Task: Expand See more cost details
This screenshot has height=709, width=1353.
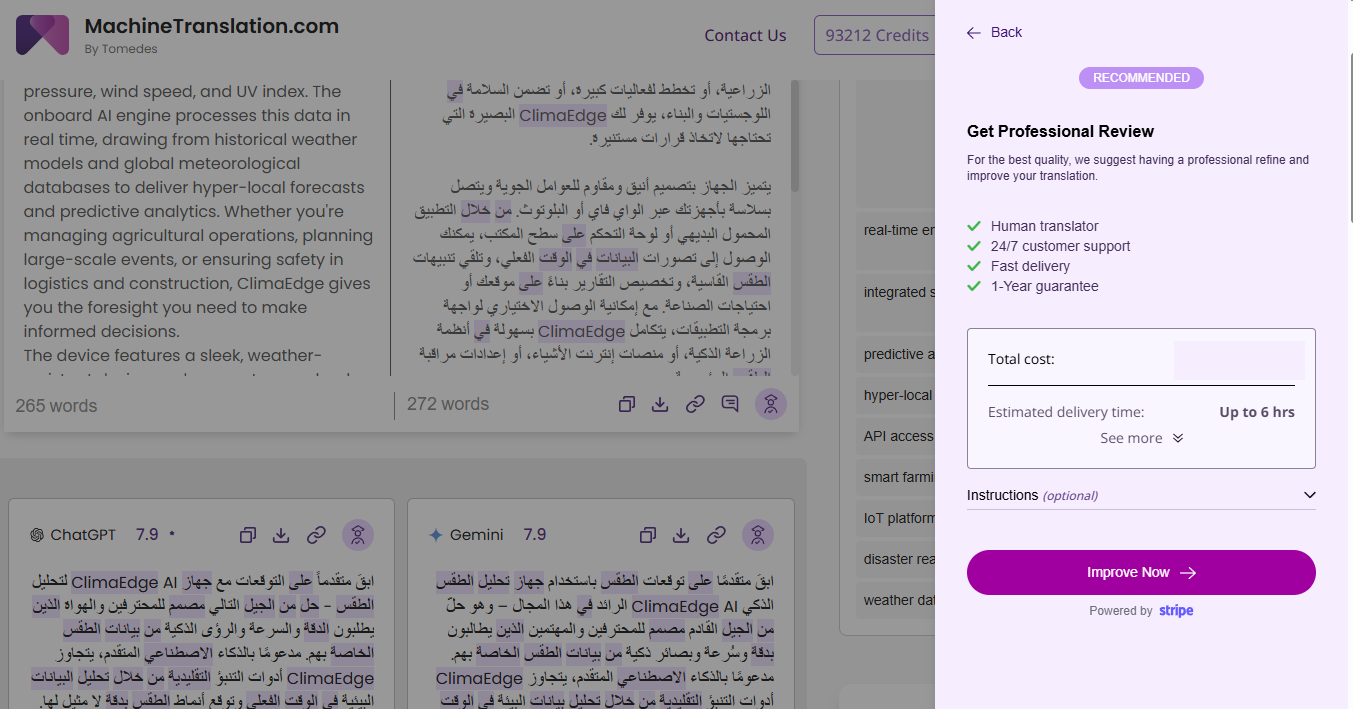Action: pos(1141,438)
